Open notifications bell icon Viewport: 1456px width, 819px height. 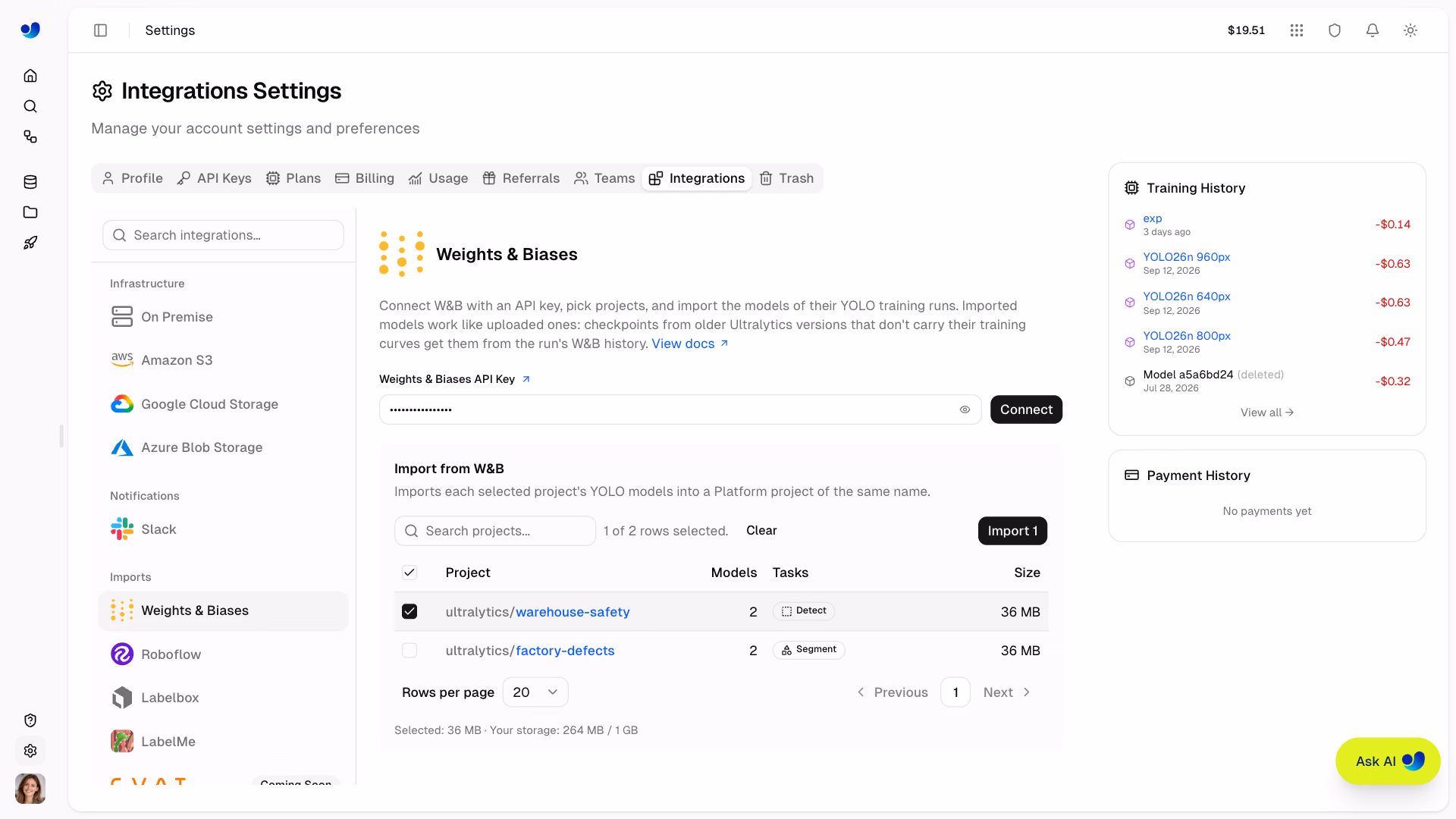click(1373, 30)
